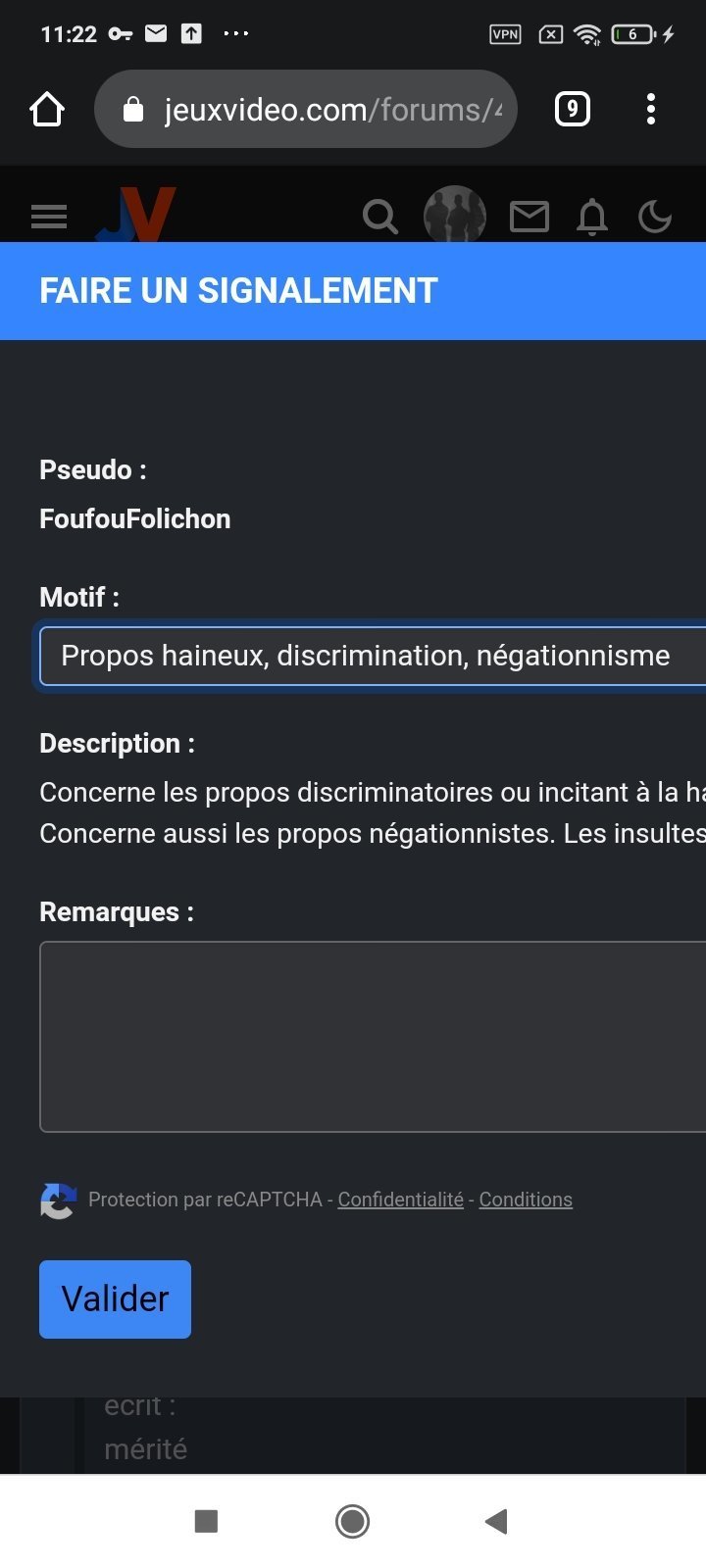Focus the Remarques text area

(x=373, y=1037)
